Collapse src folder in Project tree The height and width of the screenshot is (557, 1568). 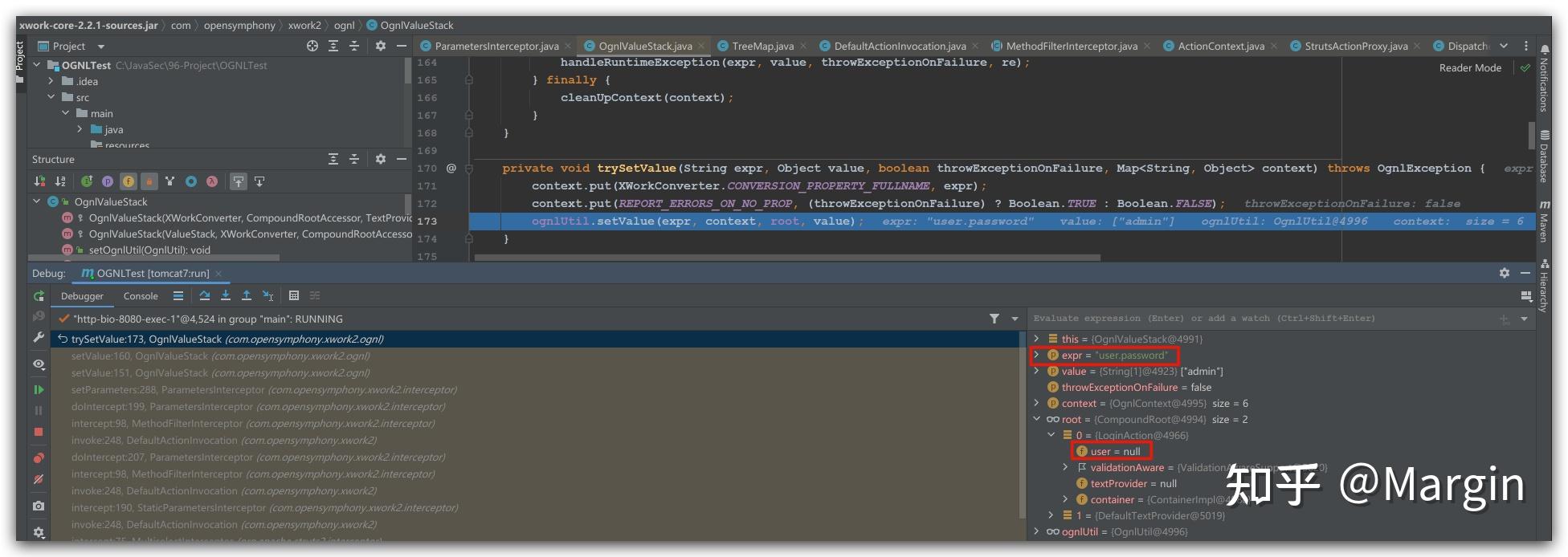click(x=51, y=97)
